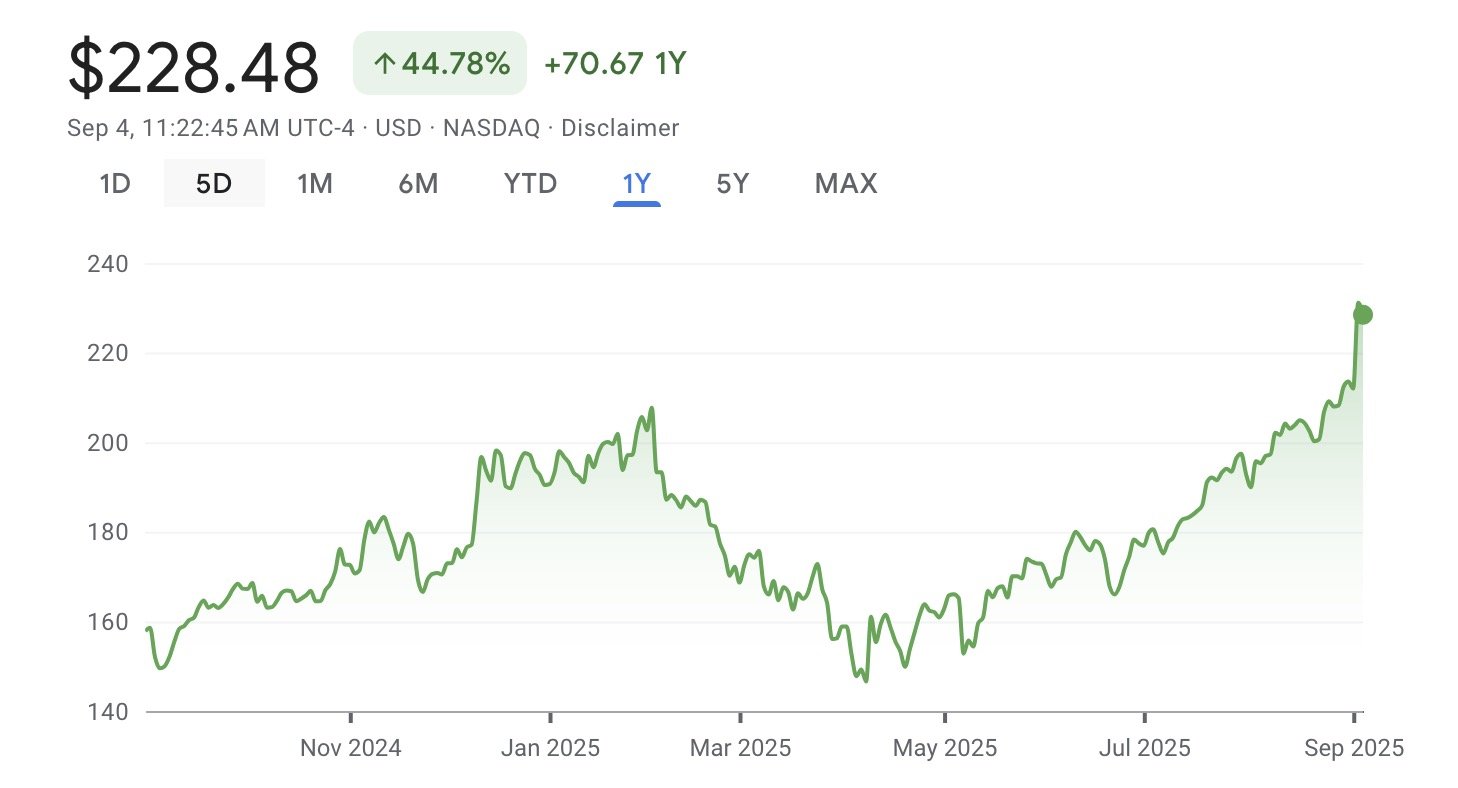Image resolution: width=1458 pixels, height=788 pixels.
Task: Select the 5D range tab
Action: pyautogui.click(x=214, y=184)
